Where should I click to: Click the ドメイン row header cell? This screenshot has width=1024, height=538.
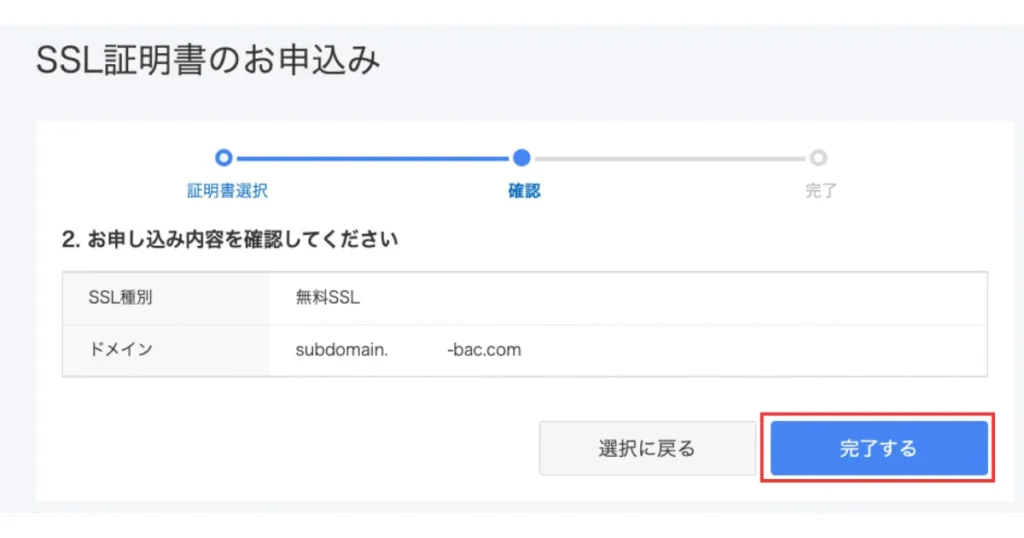(166, 350)
